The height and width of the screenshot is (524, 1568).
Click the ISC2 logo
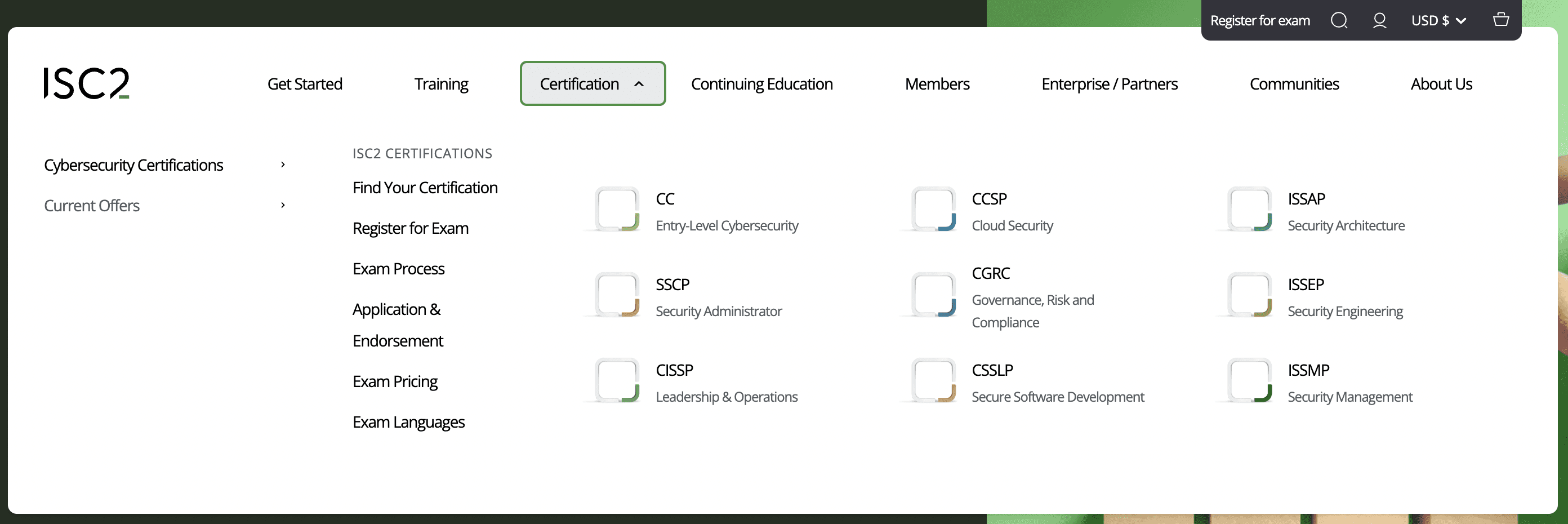pos(86,83)
